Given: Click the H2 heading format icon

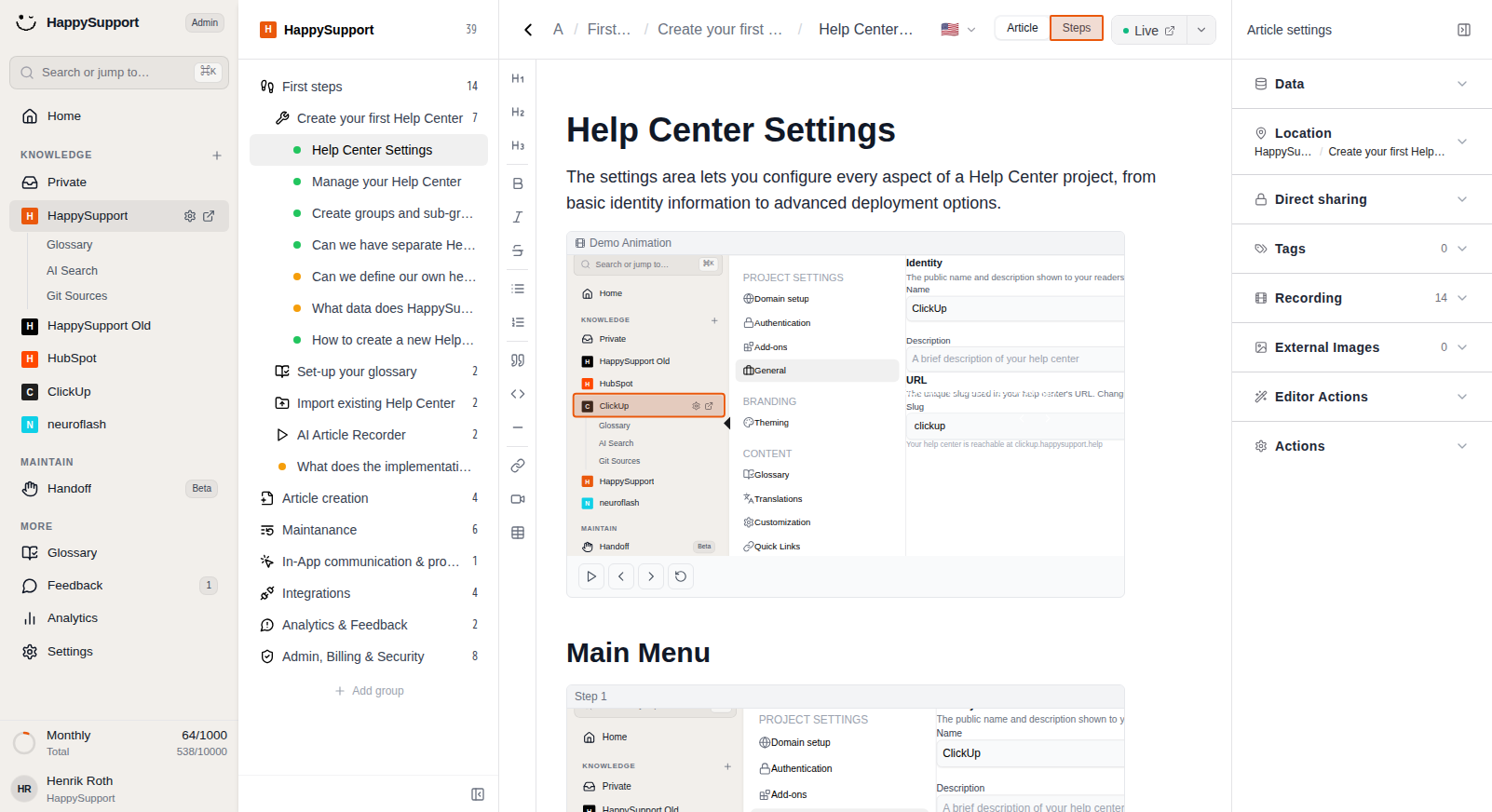Looking at the screenshot, I should (518, 113).
